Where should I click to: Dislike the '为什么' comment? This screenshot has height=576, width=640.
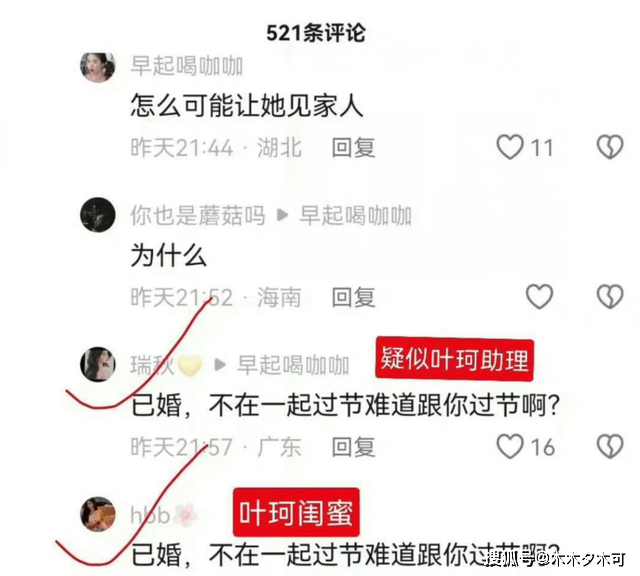pyautogui.click(x=610, y=296)
